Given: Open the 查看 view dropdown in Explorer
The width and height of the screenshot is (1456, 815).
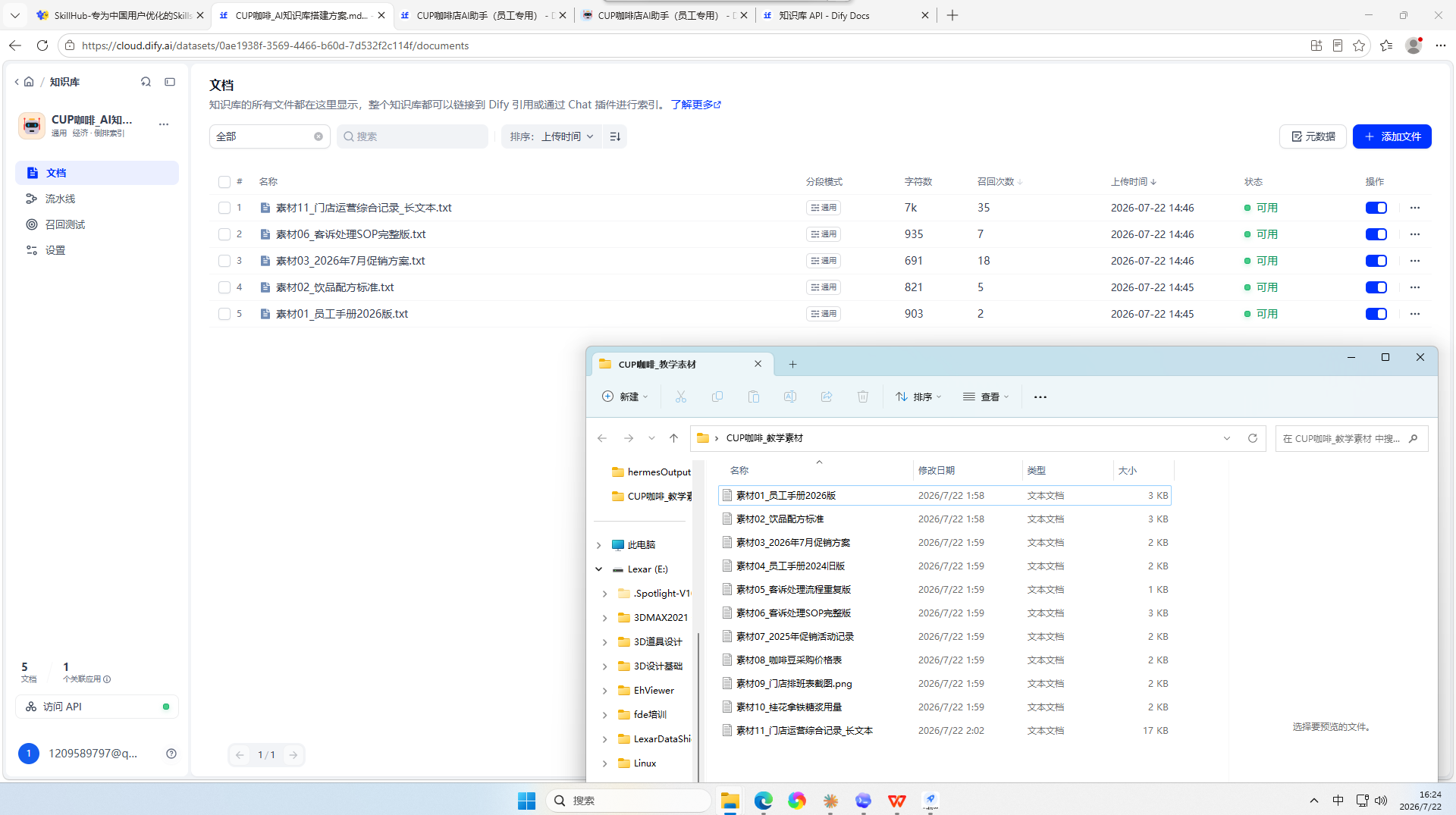Looking at the screenshot, I should pos(986,397).
